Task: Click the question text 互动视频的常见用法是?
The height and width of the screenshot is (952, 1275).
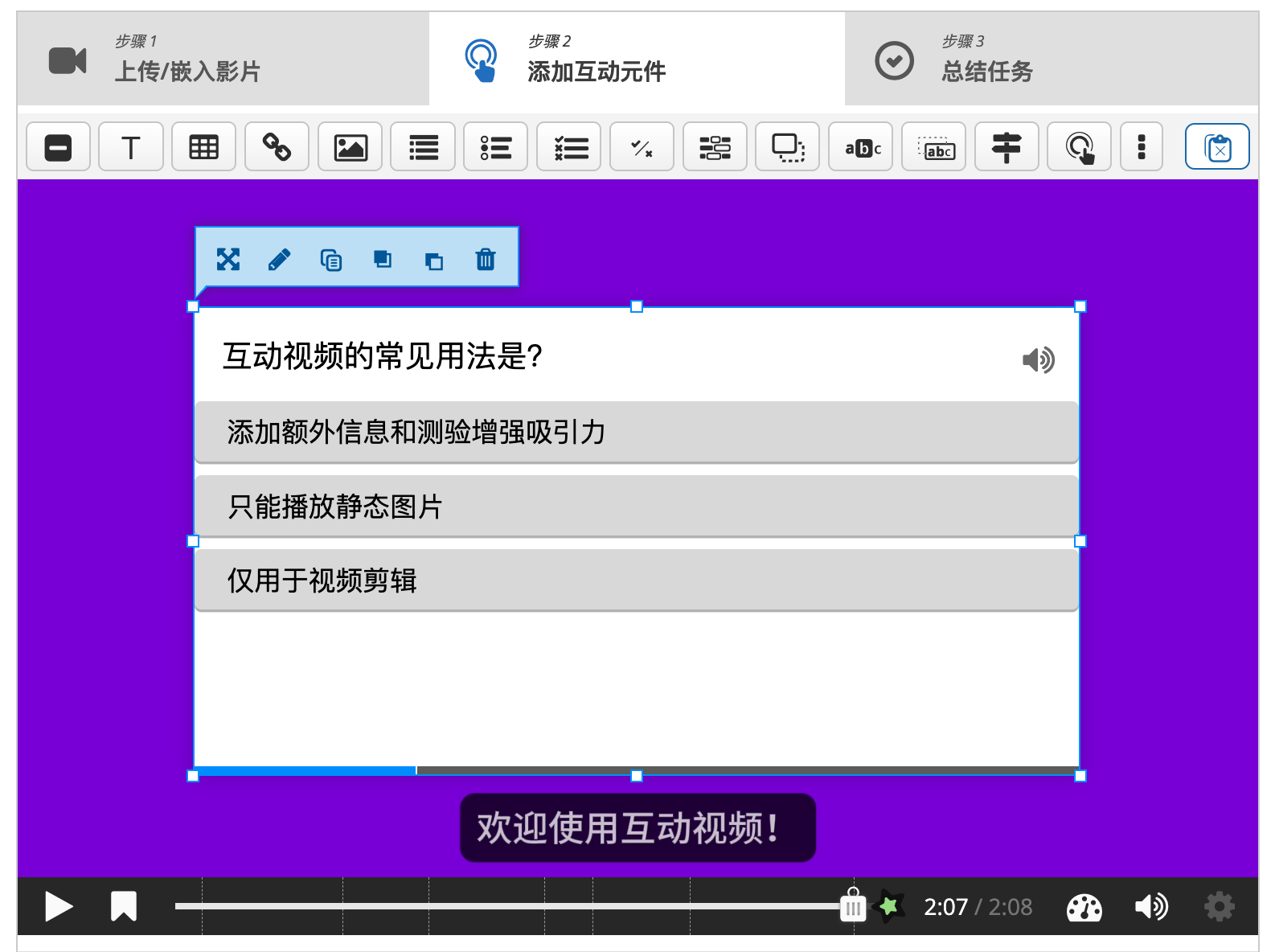Action: (383, 355)
